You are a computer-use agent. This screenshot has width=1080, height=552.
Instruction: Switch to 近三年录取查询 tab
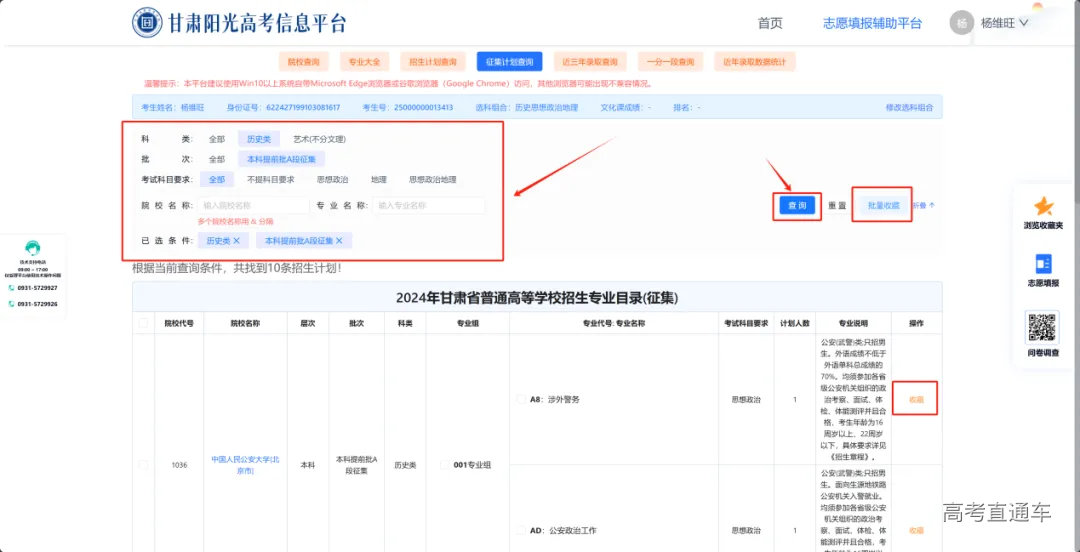(x=590, y=61)
